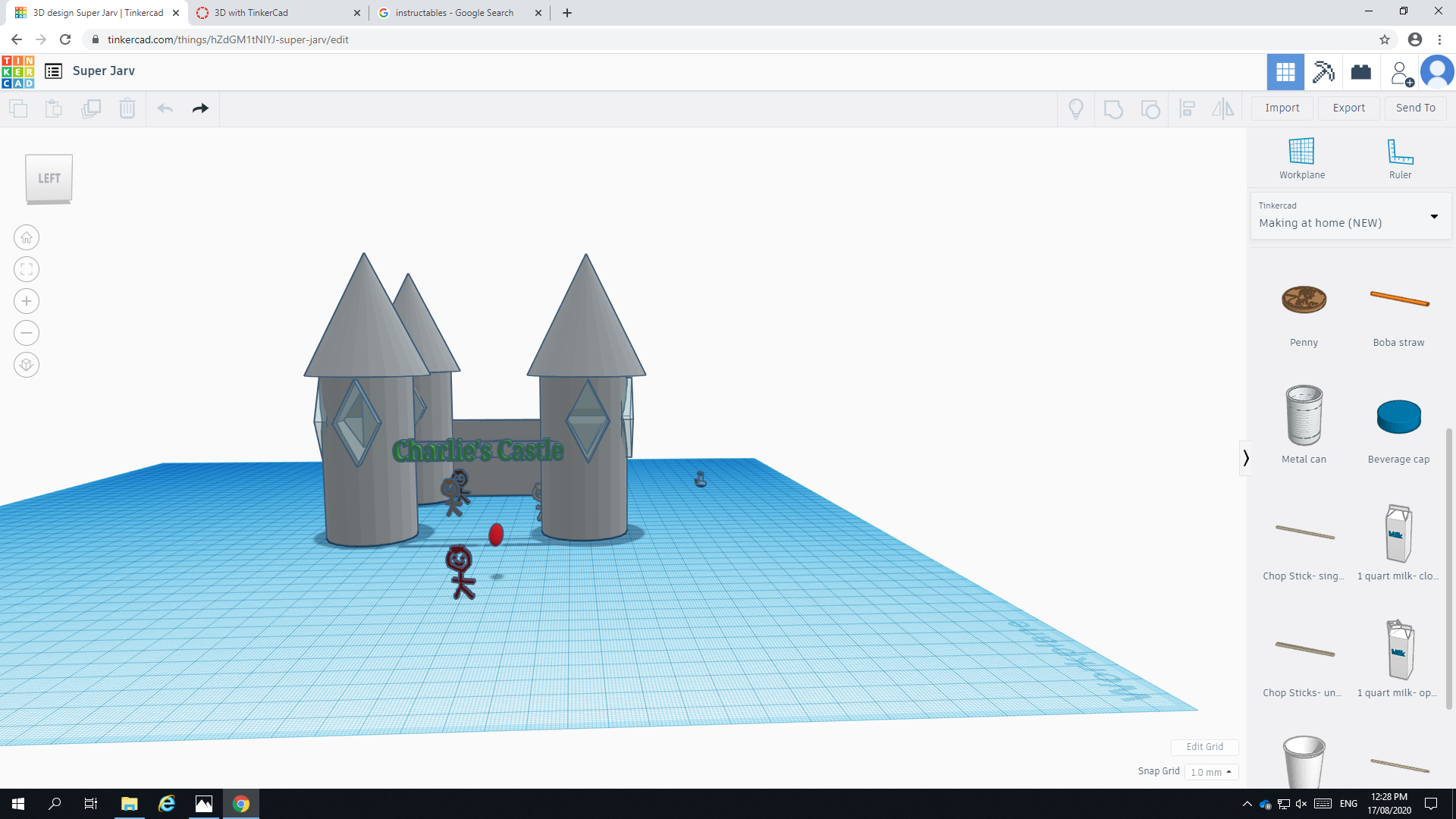The image size is (1456, 819).
Task: Open the Bricks mode
Action: (1361, 72)
